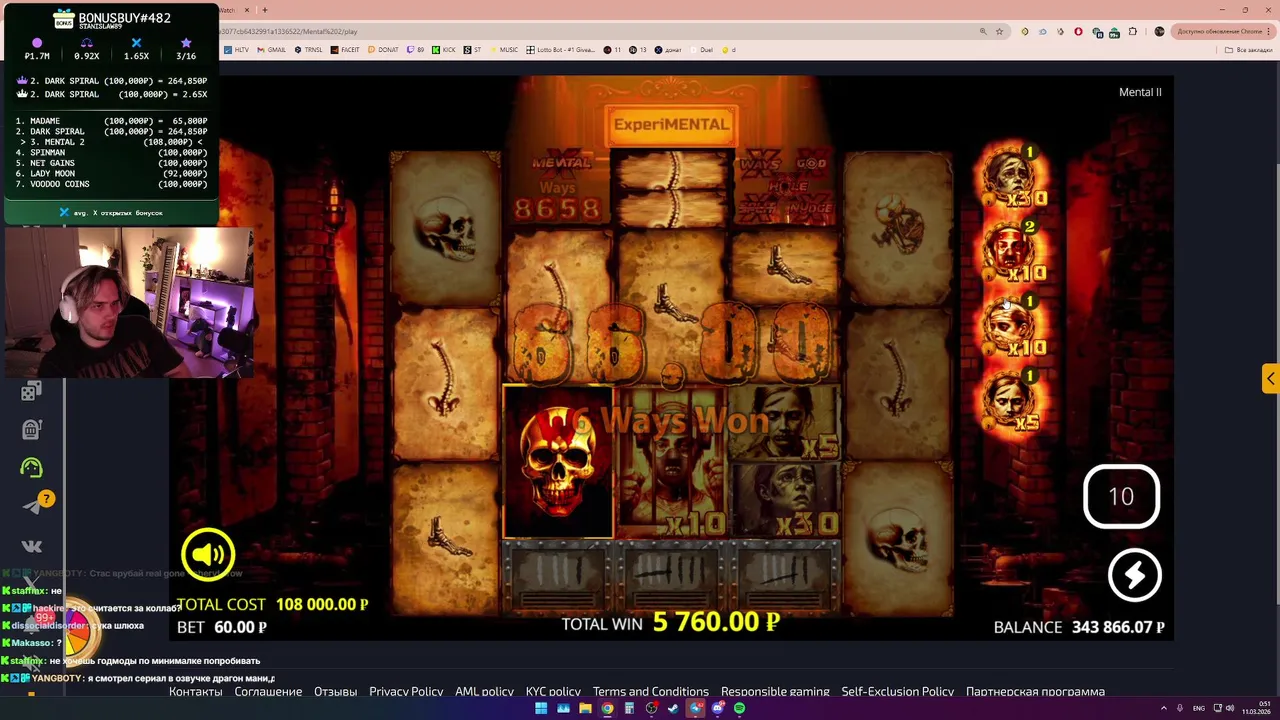Open the dice games sidebar icon
Screen dimensions: 1280x720
click(x=31, y=391)
